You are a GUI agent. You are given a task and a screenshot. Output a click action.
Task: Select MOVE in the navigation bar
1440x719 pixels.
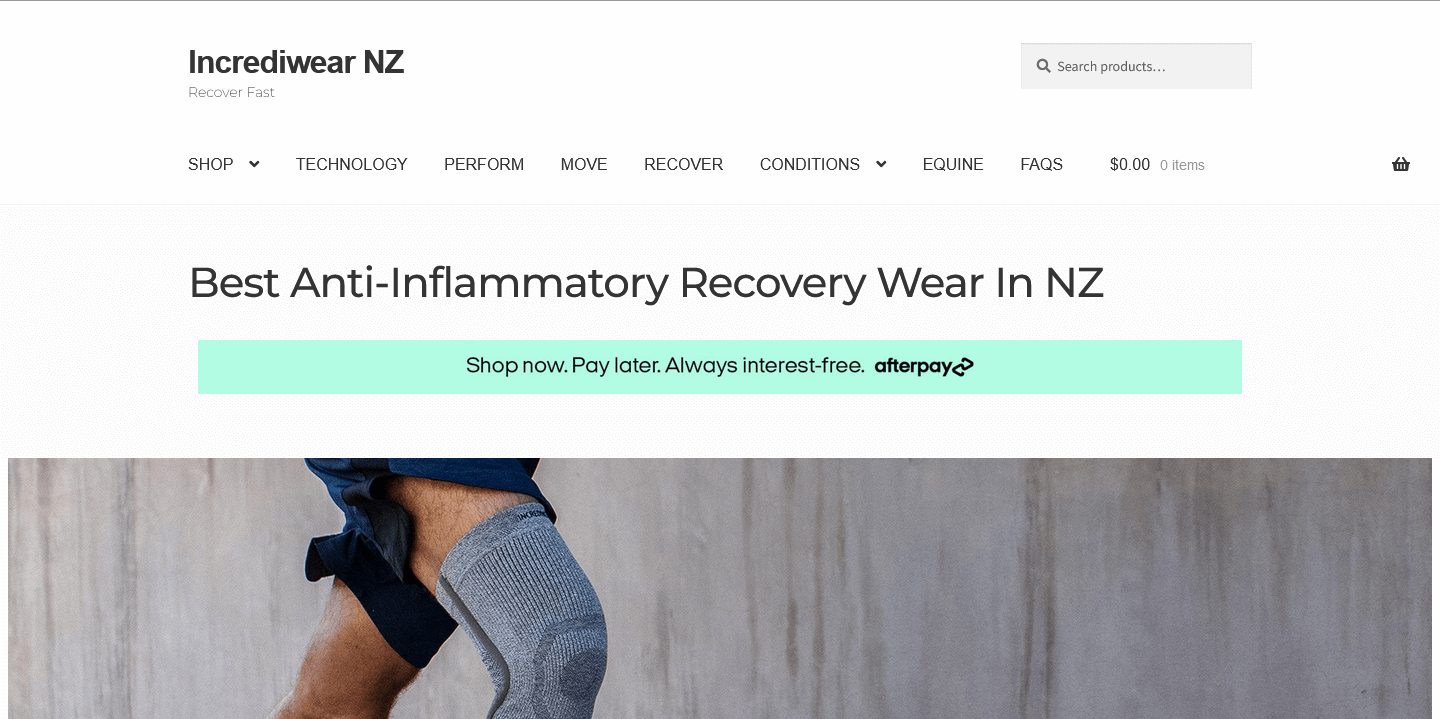coord(584,164)
